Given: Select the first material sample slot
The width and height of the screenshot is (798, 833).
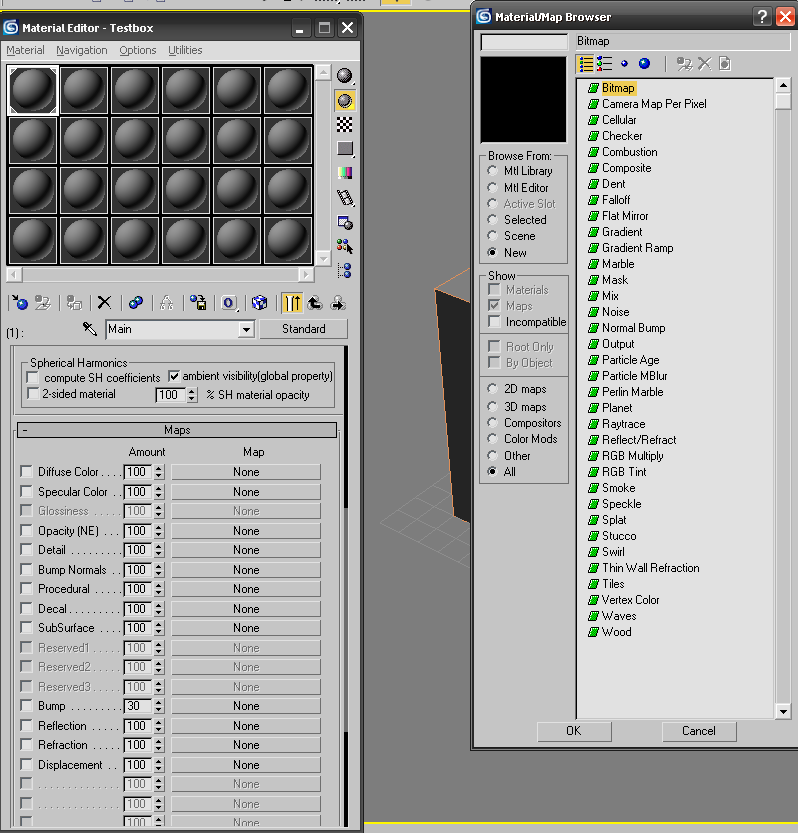Looking at the screenshot, I should (x=32, y=90).
